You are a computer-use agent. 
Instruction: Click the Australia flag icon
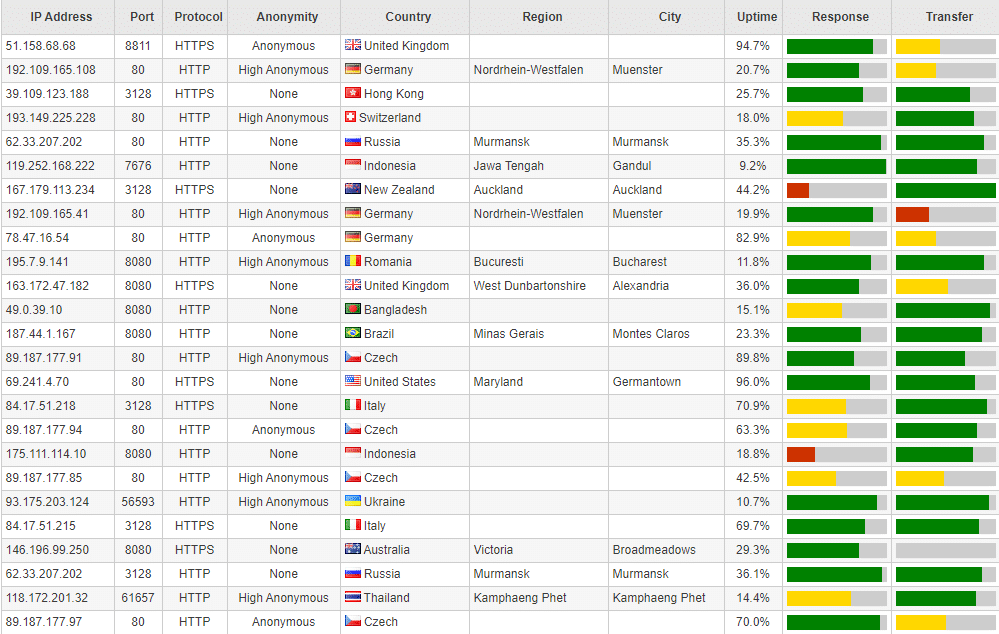point(352,549)
